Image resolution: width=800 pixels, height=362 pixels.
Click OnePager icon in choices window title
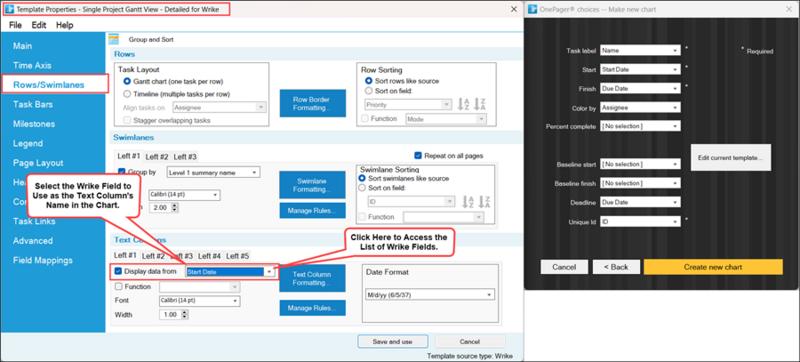tap(533, 9)
